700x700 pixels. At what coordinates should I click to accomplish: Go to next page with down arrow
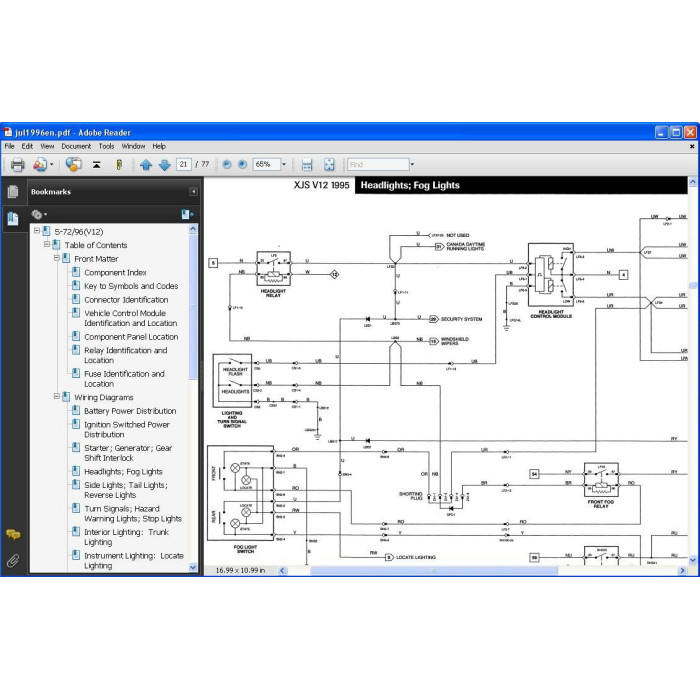165,165
